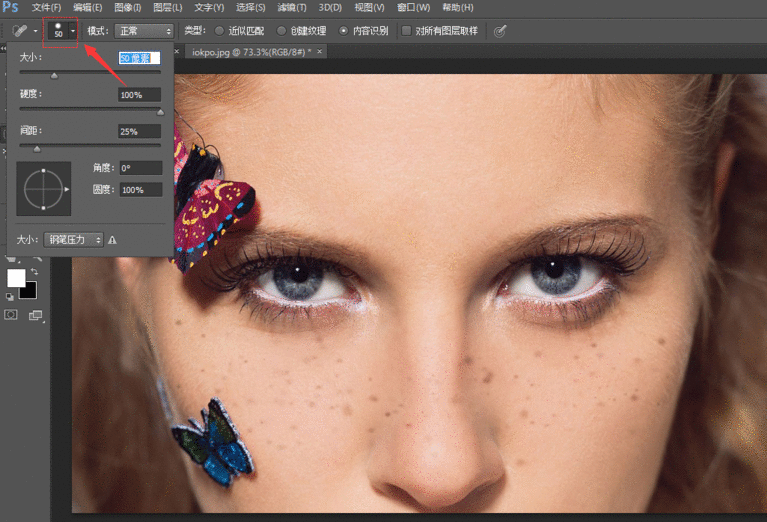Click the 硬度 hardness slider handle
767x522 pixels.
point(160,111)
